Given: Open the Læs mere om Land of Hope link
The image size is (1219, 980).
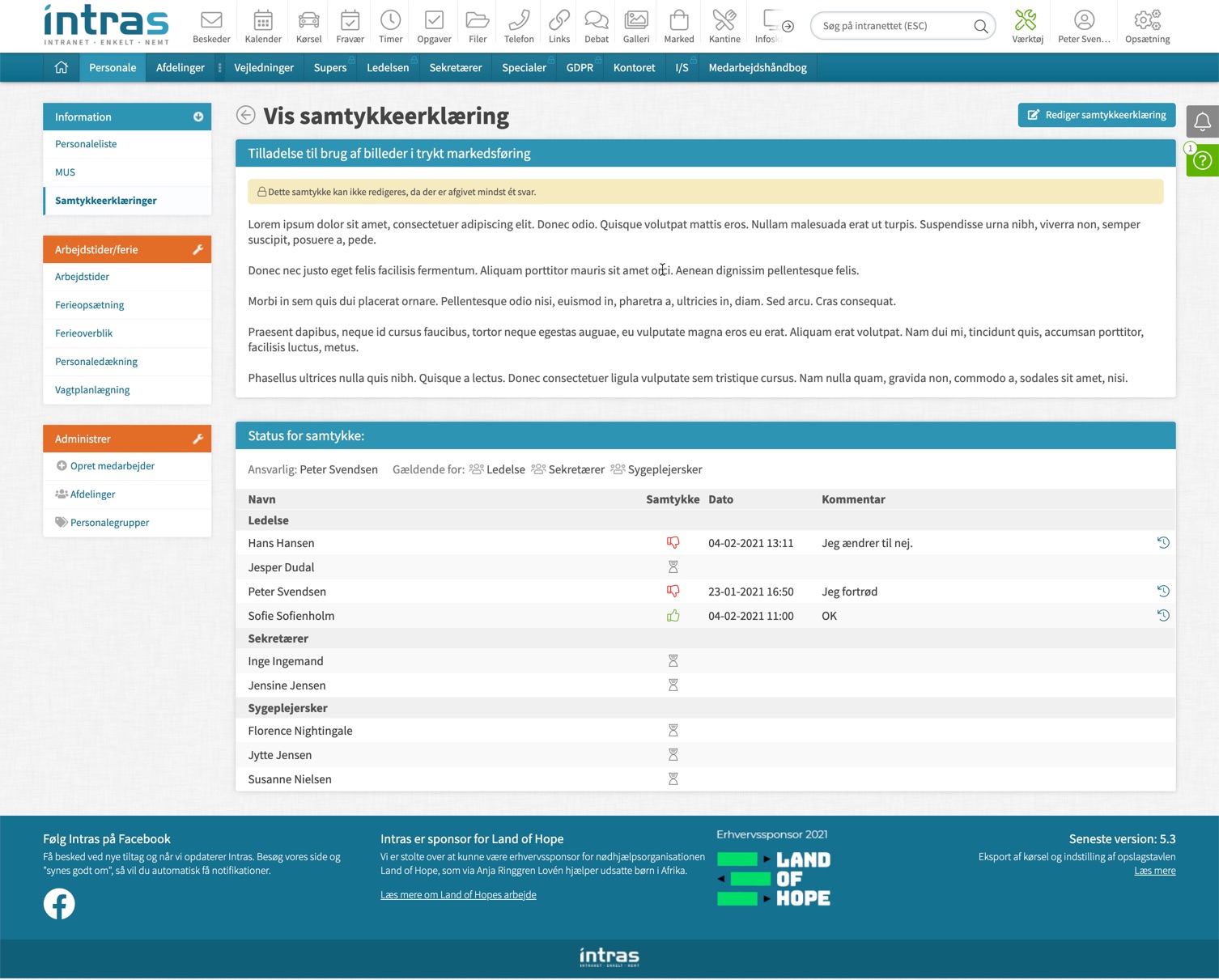Looking at the screenshot, I should (458, 895).
